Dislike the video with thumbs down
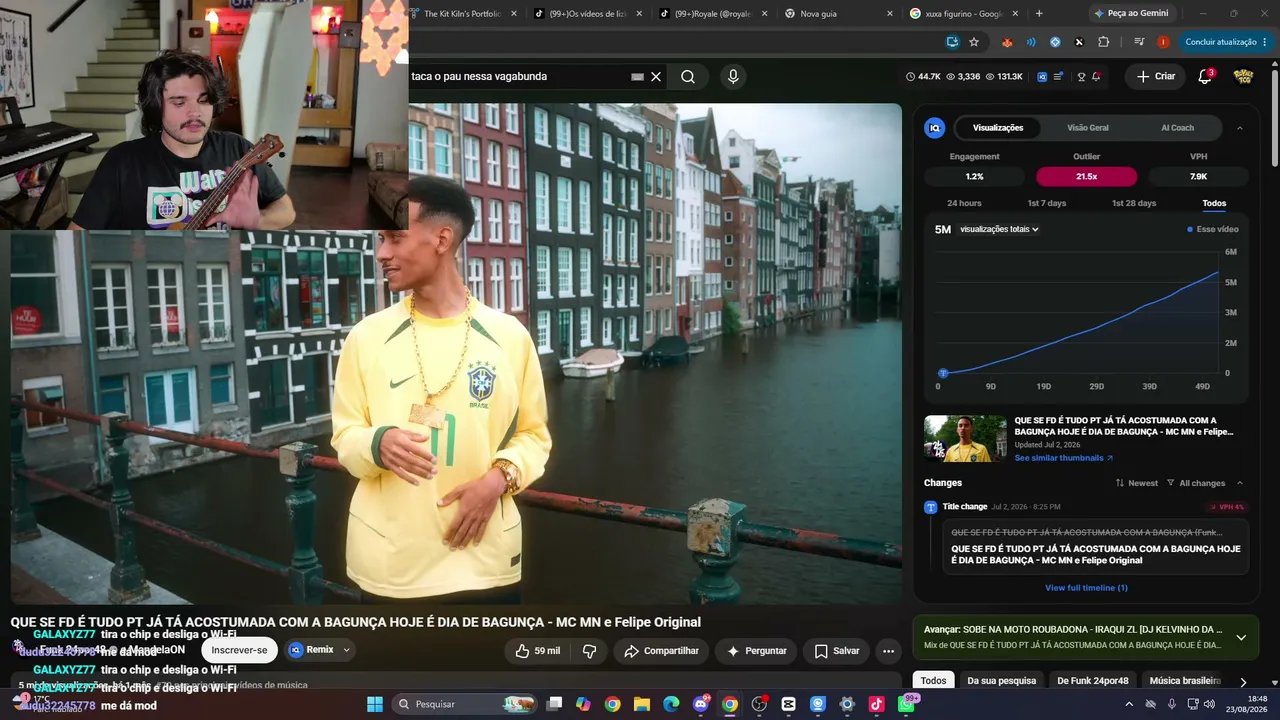This screenshot has height=720, width=1280. [590, 651]
